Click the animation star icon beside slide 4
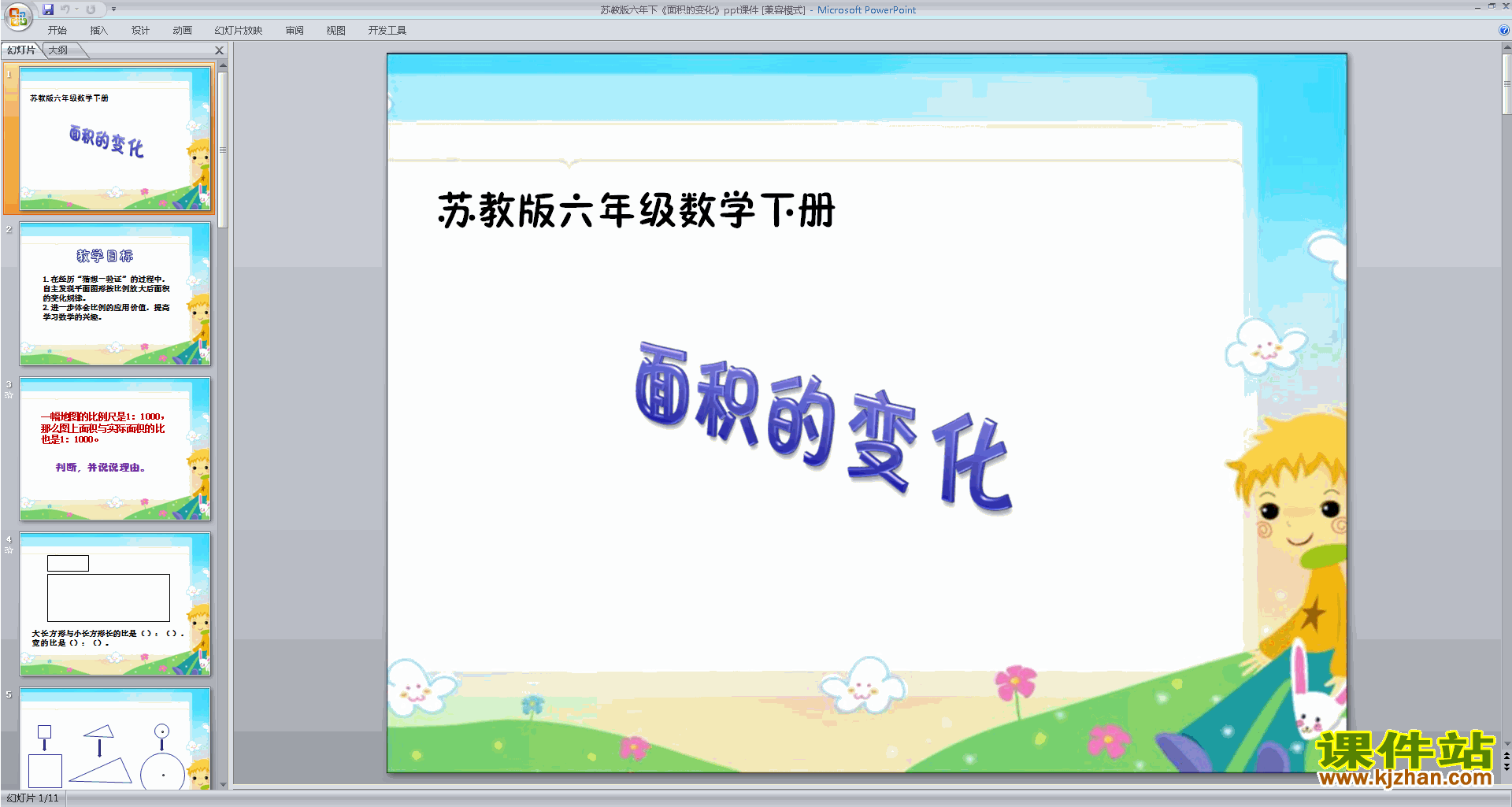The width and height of the screenshot is (1512, 807). coord(9,550)
